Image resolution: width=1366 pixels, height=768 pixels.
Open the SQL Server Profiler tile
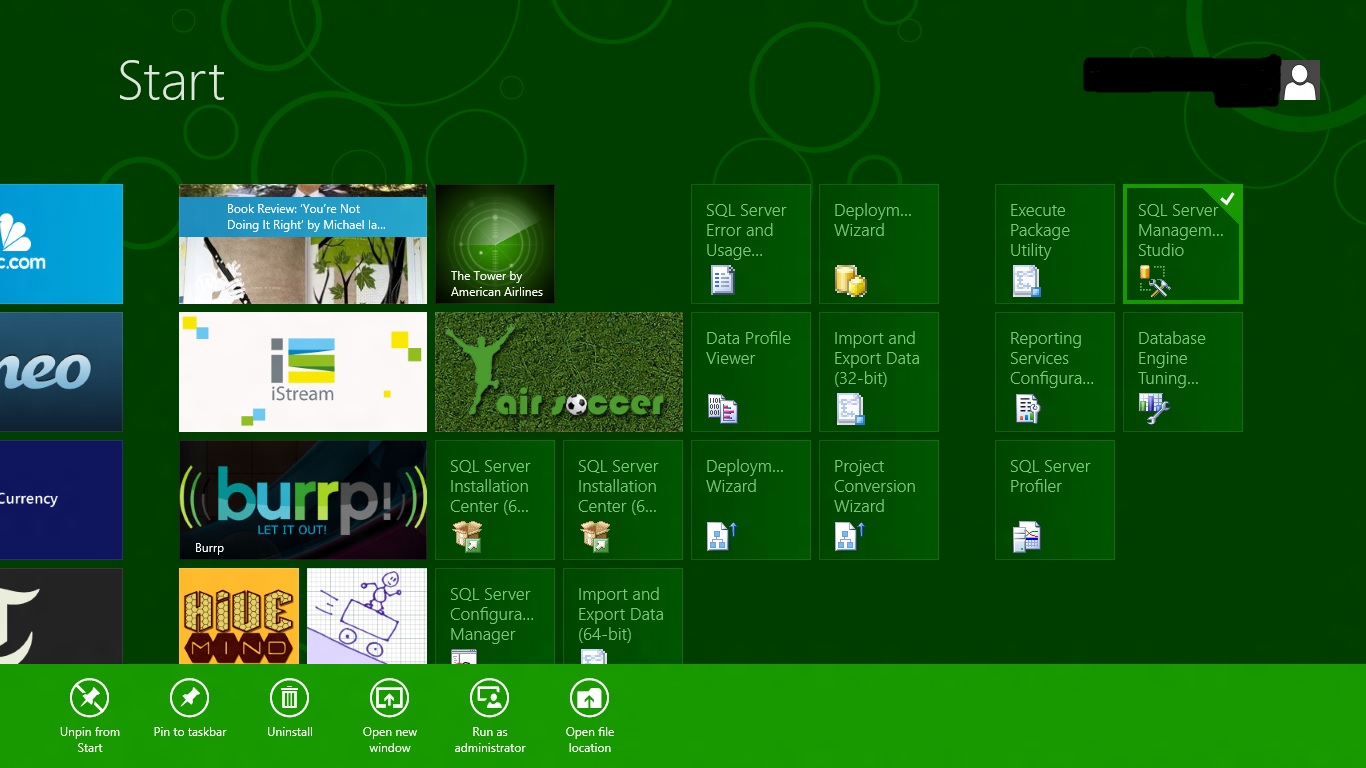tap(1054, 500)
